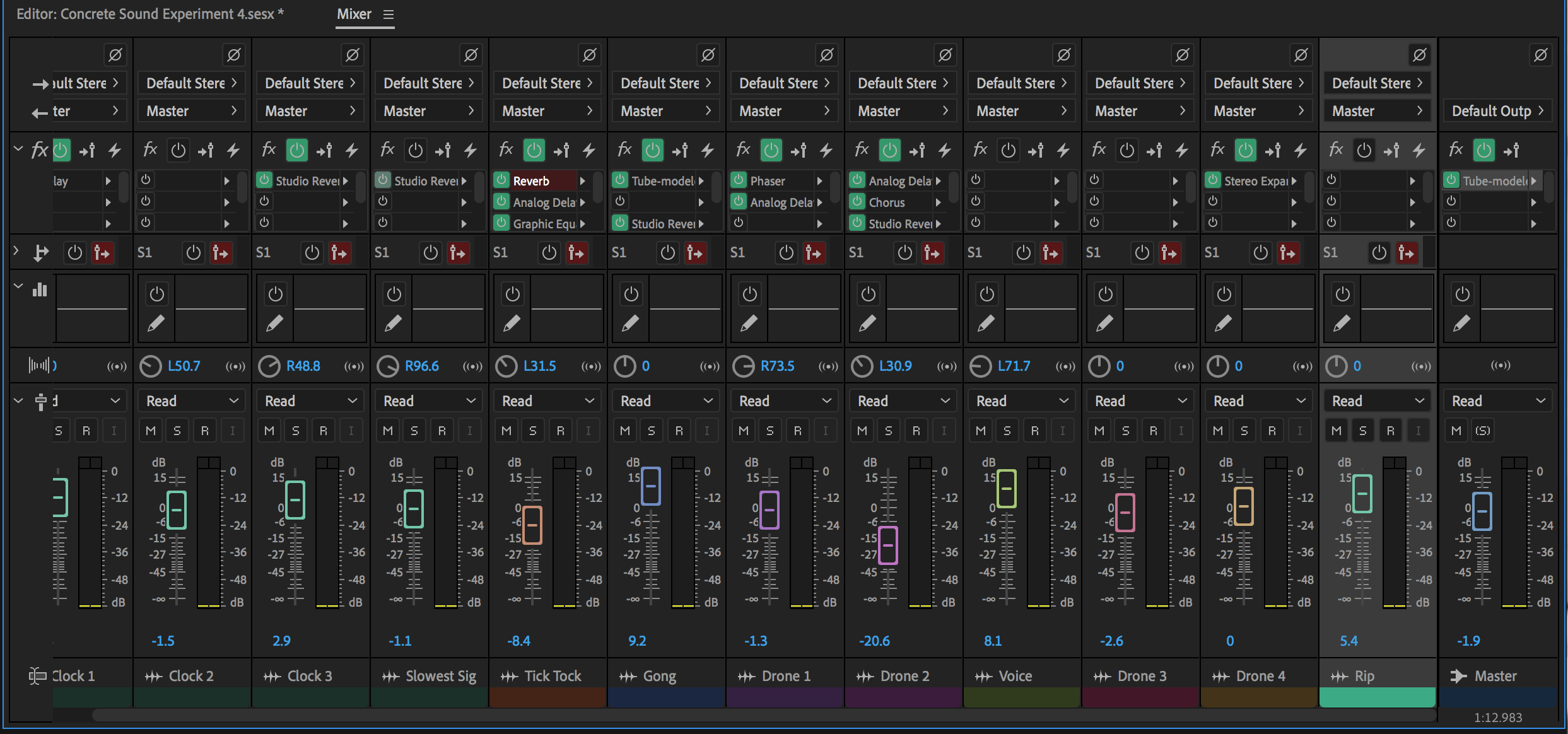The width and height of the screenshot is (1568, 734).
Task: Click the Chorus effect on Drone 2
Action: coord(887,202)
